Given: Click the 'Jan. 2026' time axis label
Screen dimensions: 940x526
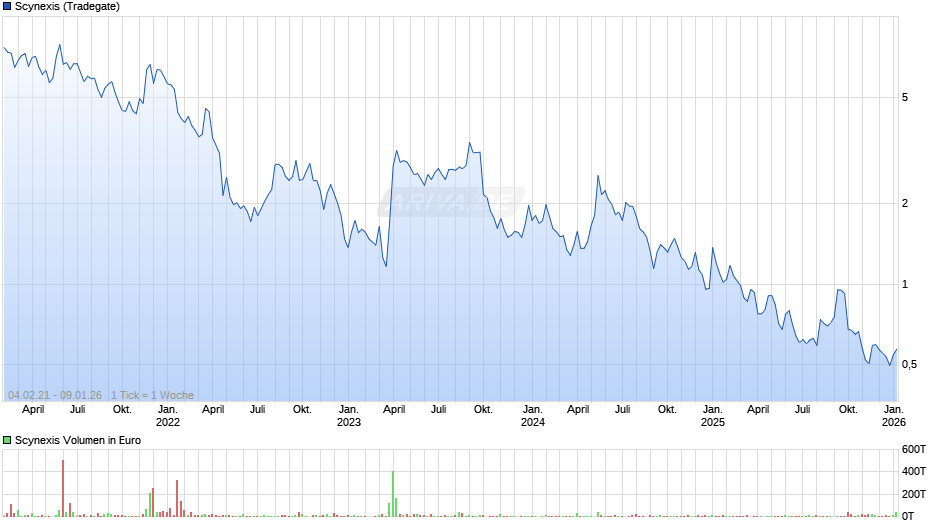Looking at the screenshot, I should point(894,416).
